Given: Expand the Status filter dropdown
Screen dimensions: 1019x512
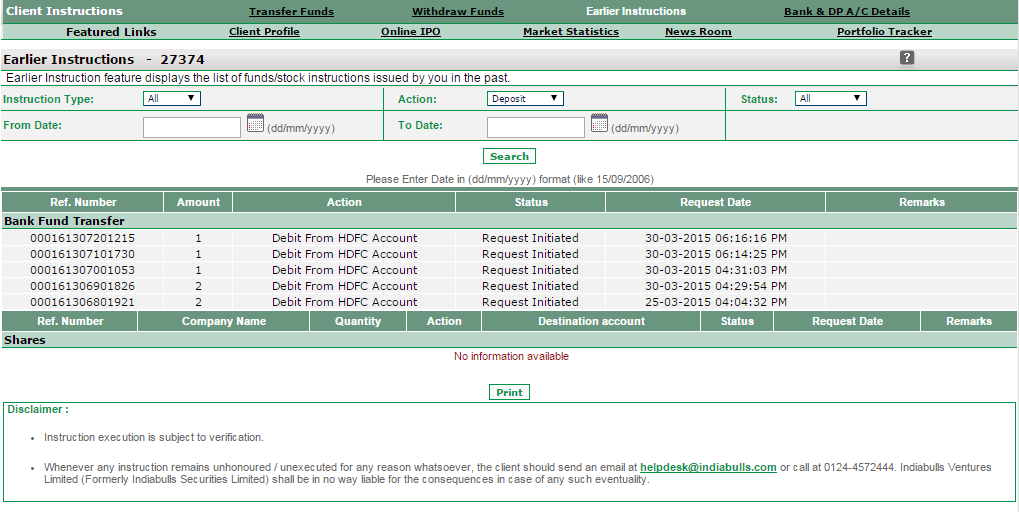Looking at the screenshot, I should pos(830,98).
